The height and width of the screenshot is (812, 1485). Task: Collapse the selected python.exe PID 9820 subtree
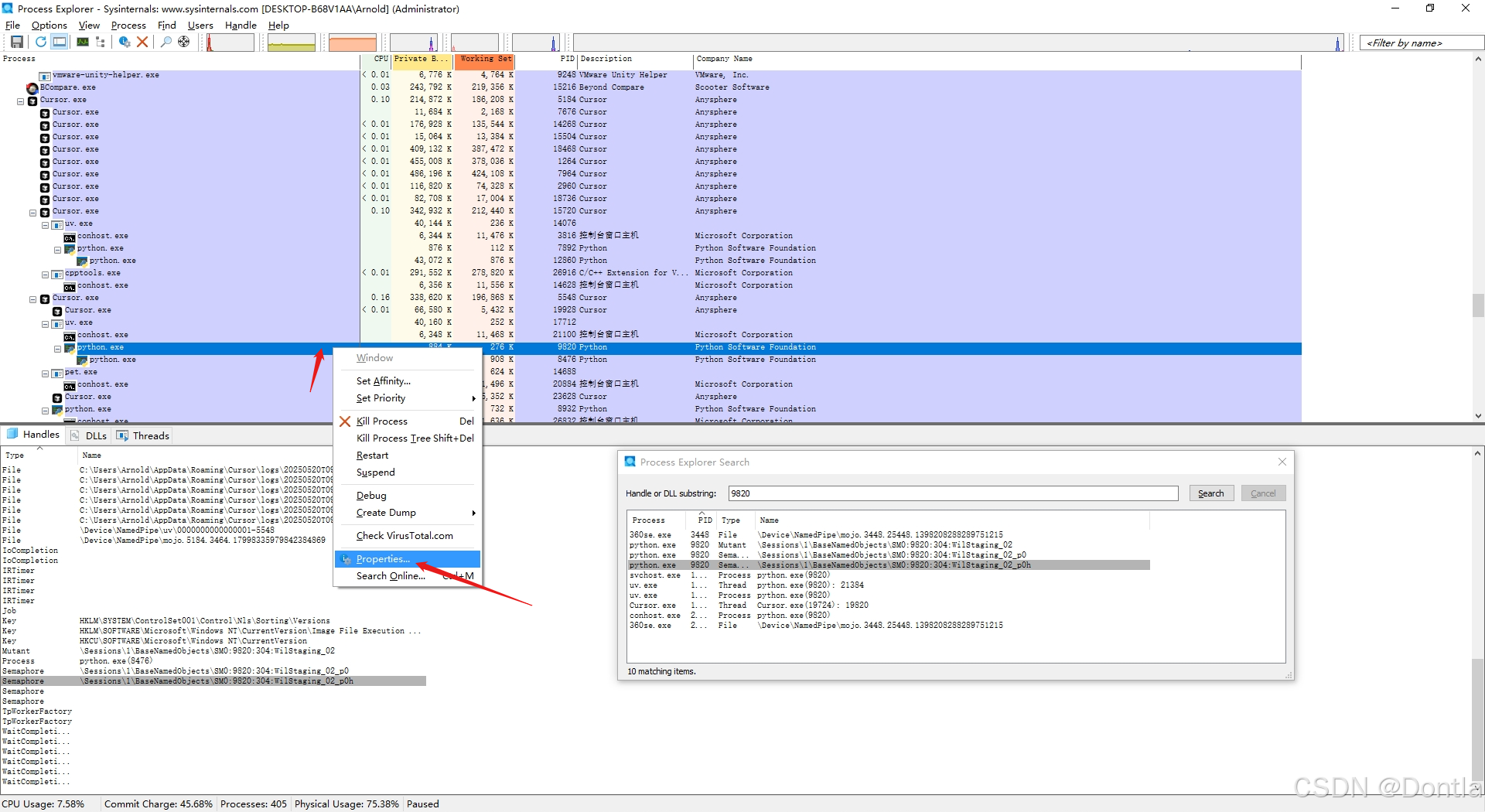(x=58, y=349)
